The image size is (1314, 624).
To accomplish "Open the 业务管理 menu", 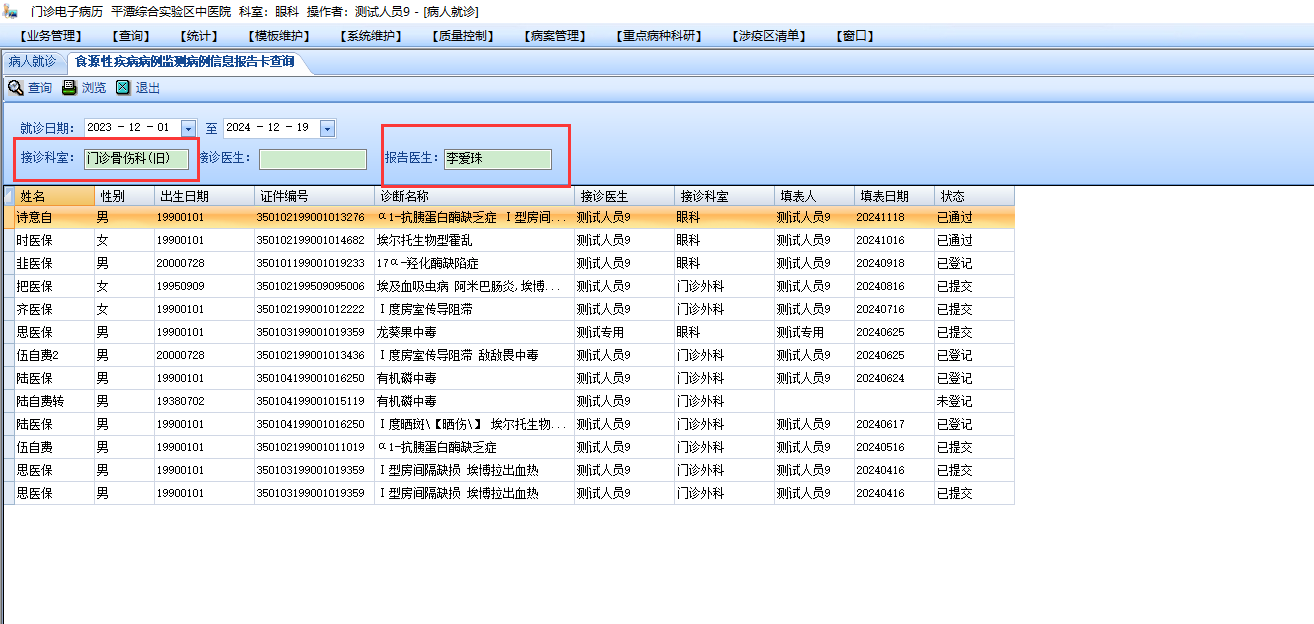I will (x=50, y=36).
